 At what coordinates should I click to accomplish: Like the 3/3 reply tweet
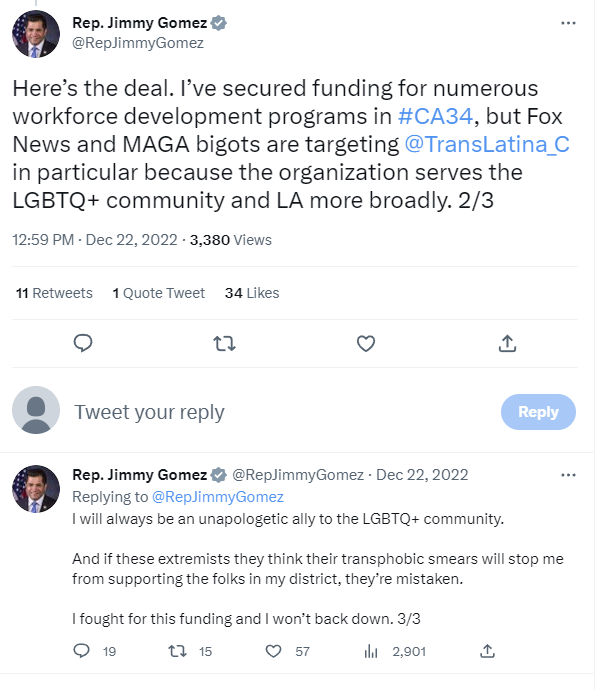[x=273, y=651]
